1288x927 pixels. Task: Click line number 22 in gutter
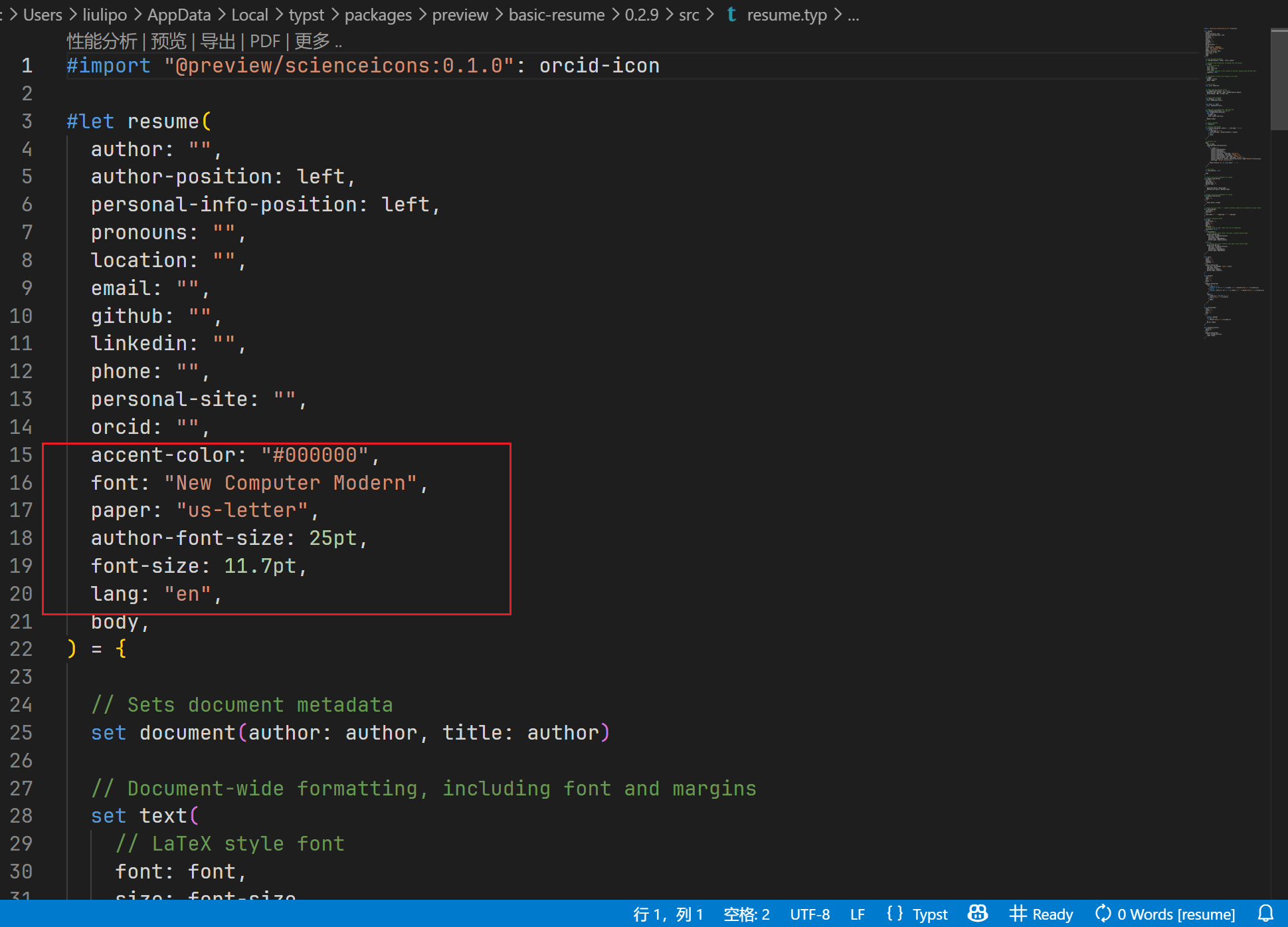point(21,649)
